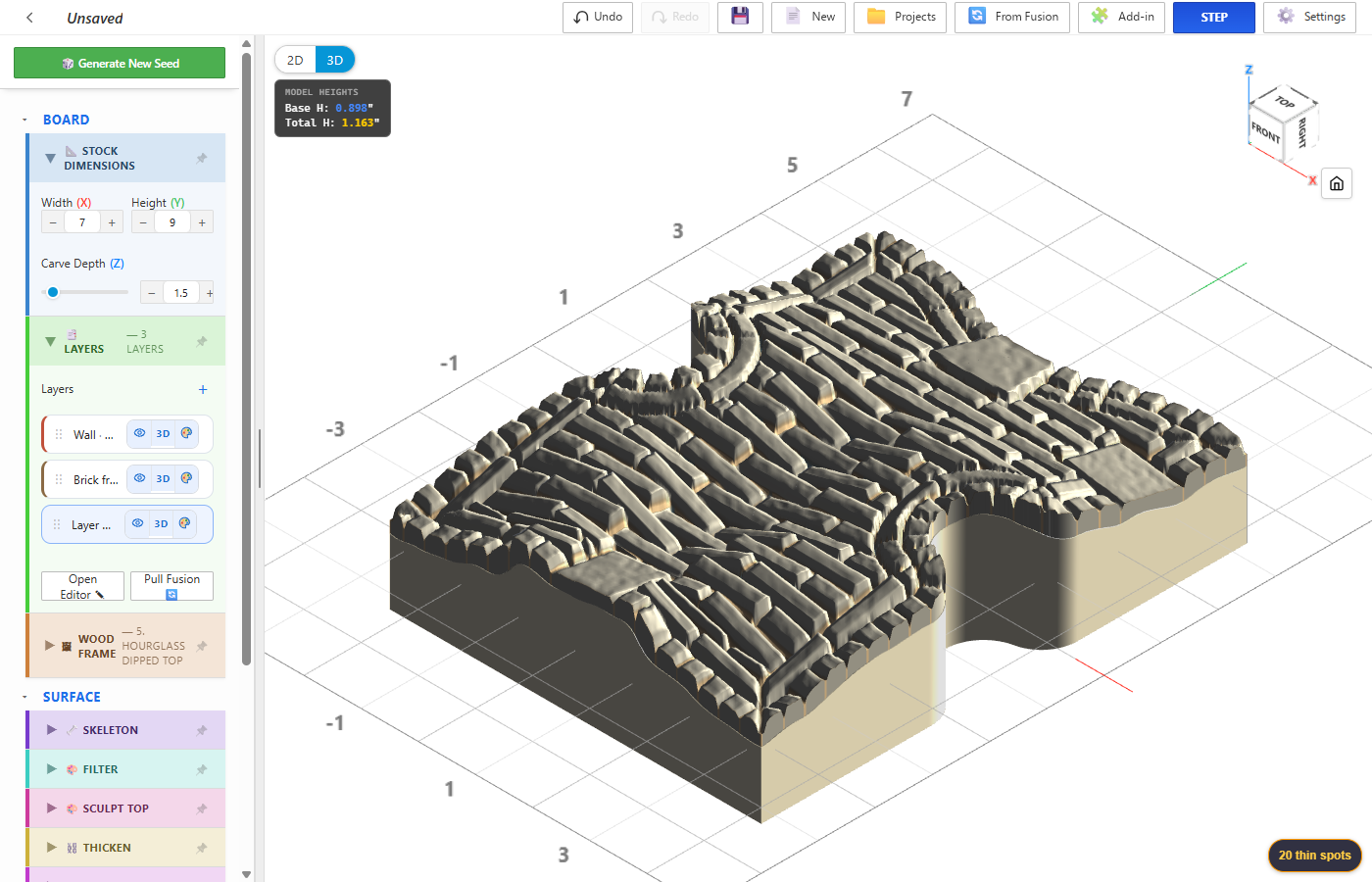Collapse the Stock Dimensions section
Image resolution: width=1372 pixels, height=882 pixels.
50,158
